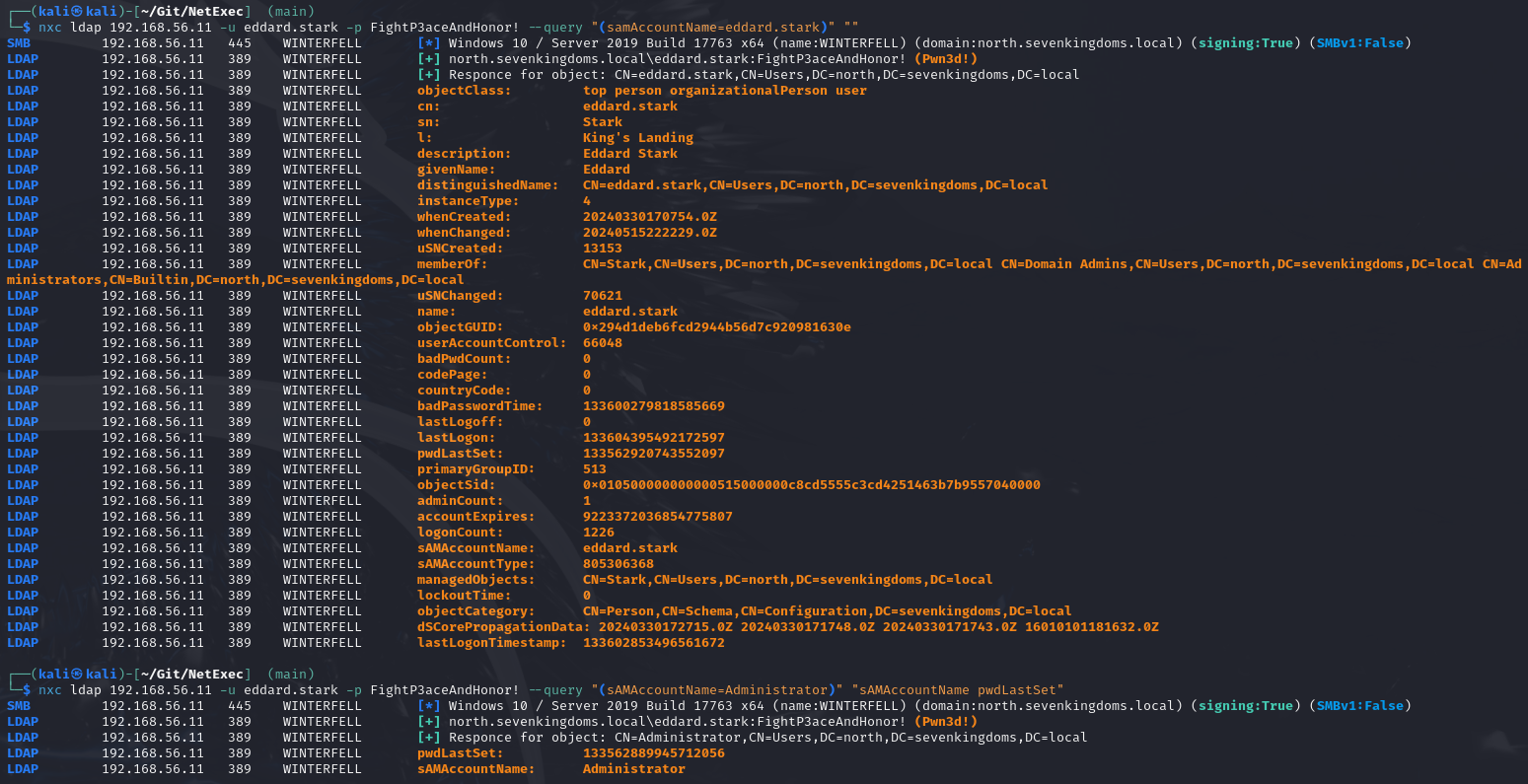
Task: Click the userAccountControl value 66048
Action: click(x=602, y=342)
